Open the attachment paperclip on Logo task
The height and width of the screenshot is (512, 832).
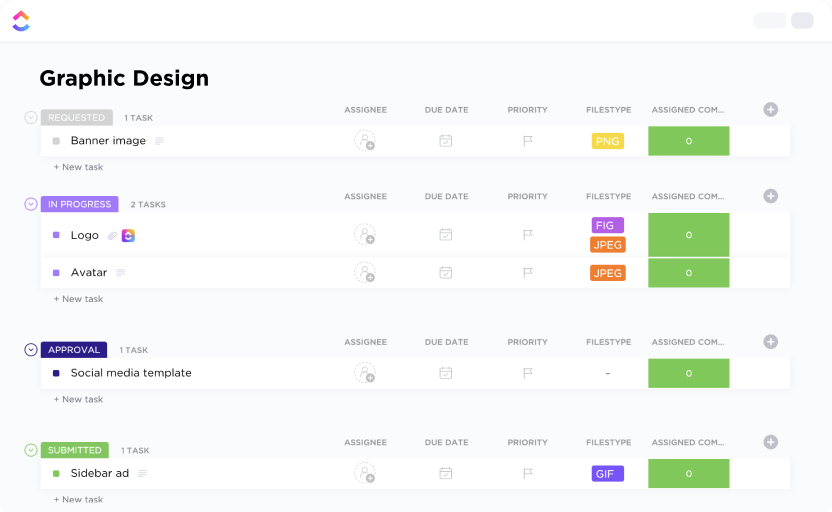112,236
